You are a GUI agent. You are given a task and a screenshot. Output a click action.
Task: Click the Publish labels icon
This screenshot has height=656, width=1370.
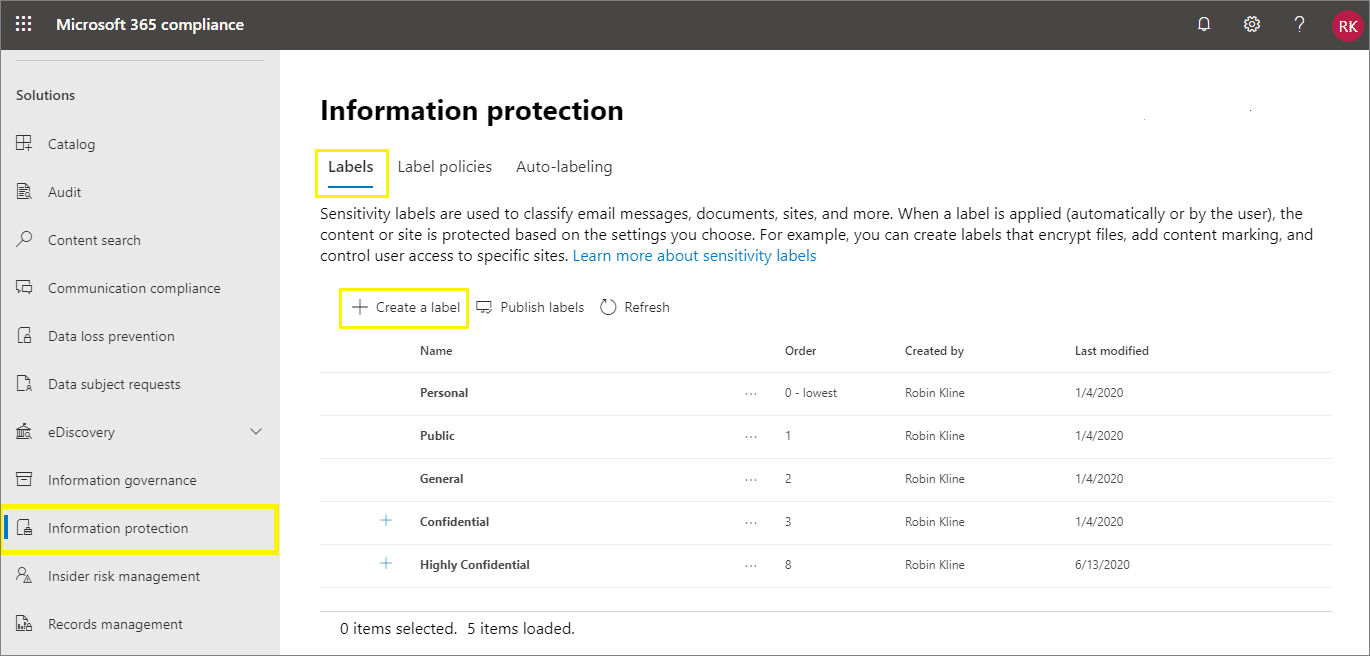484,308
